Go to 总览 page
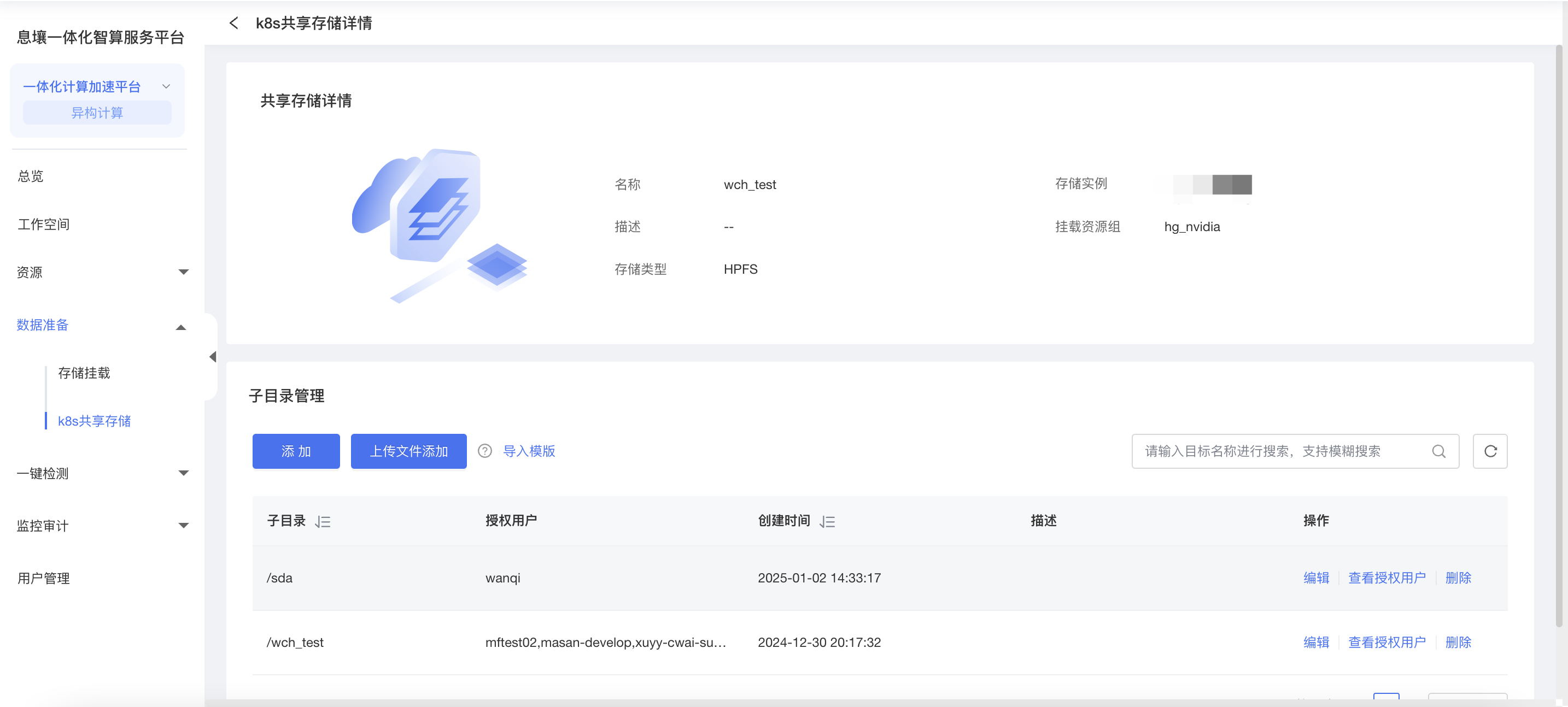 point(31,176)
